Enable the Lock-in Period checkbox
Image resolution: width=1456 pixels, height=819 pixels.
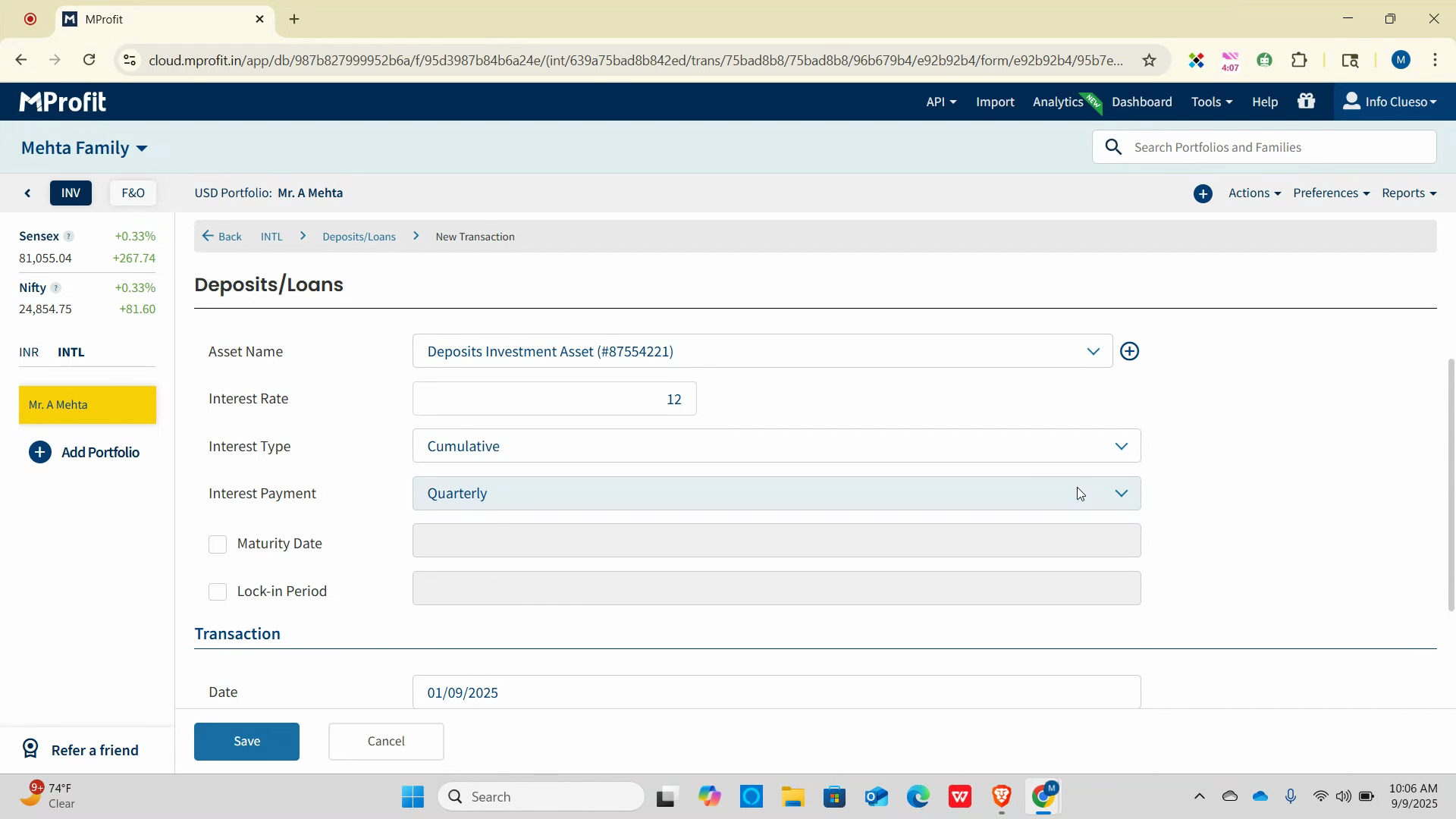coord(218,591)
